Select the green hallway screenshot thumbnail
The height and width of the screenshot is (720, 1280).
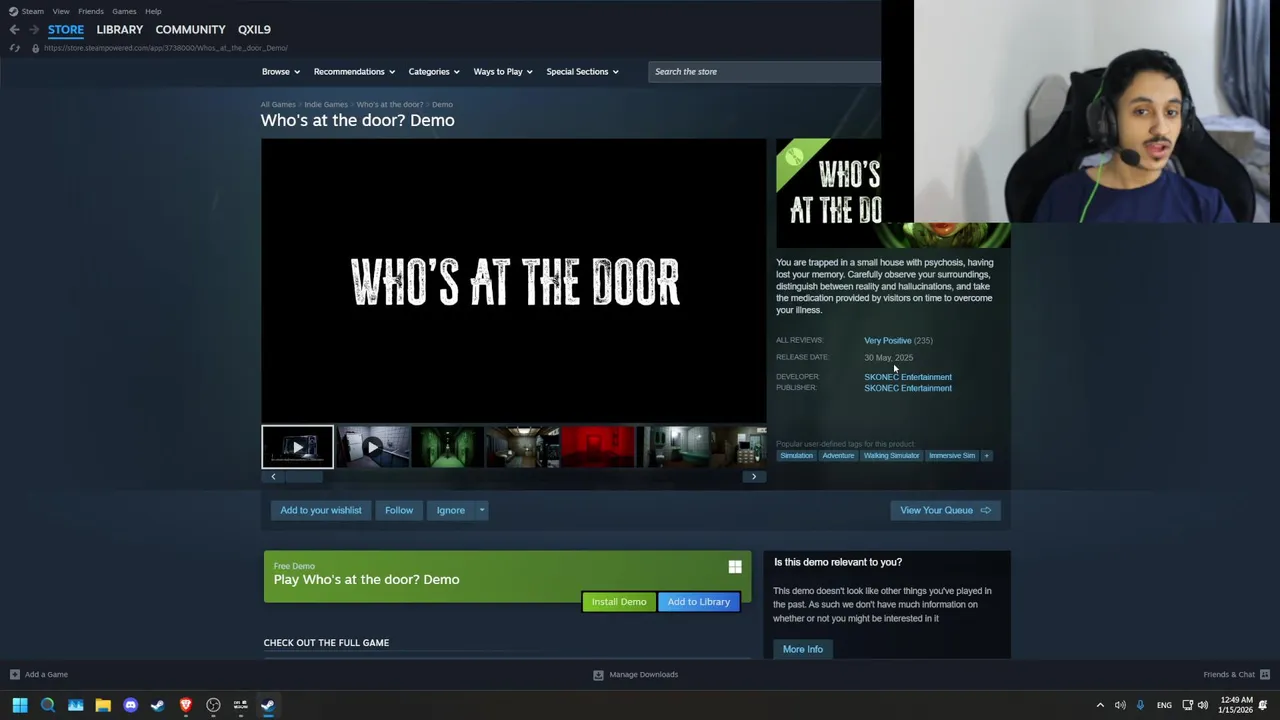447,447
